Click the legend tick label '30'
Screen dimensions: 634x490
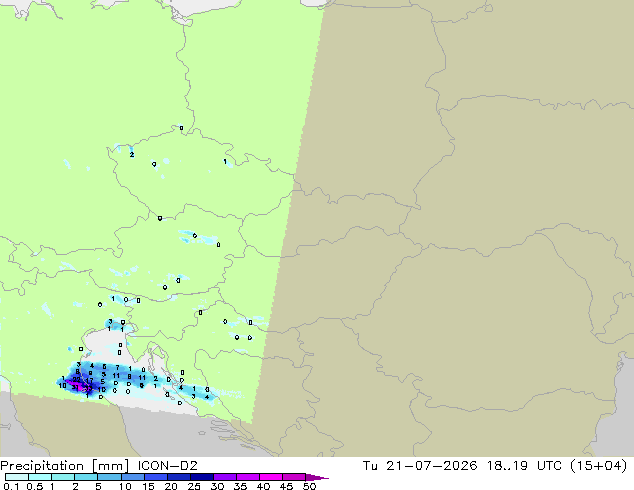[218, 486]
